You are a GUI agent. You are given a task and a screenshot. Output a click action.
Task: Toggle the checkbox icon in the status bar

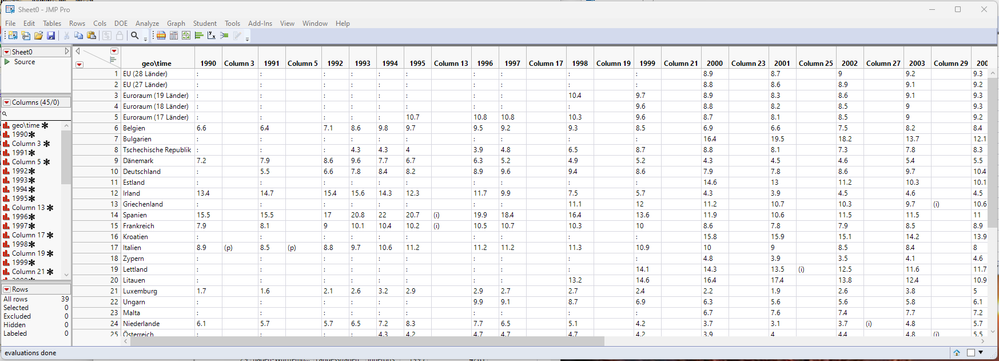(x=971, y=352)
